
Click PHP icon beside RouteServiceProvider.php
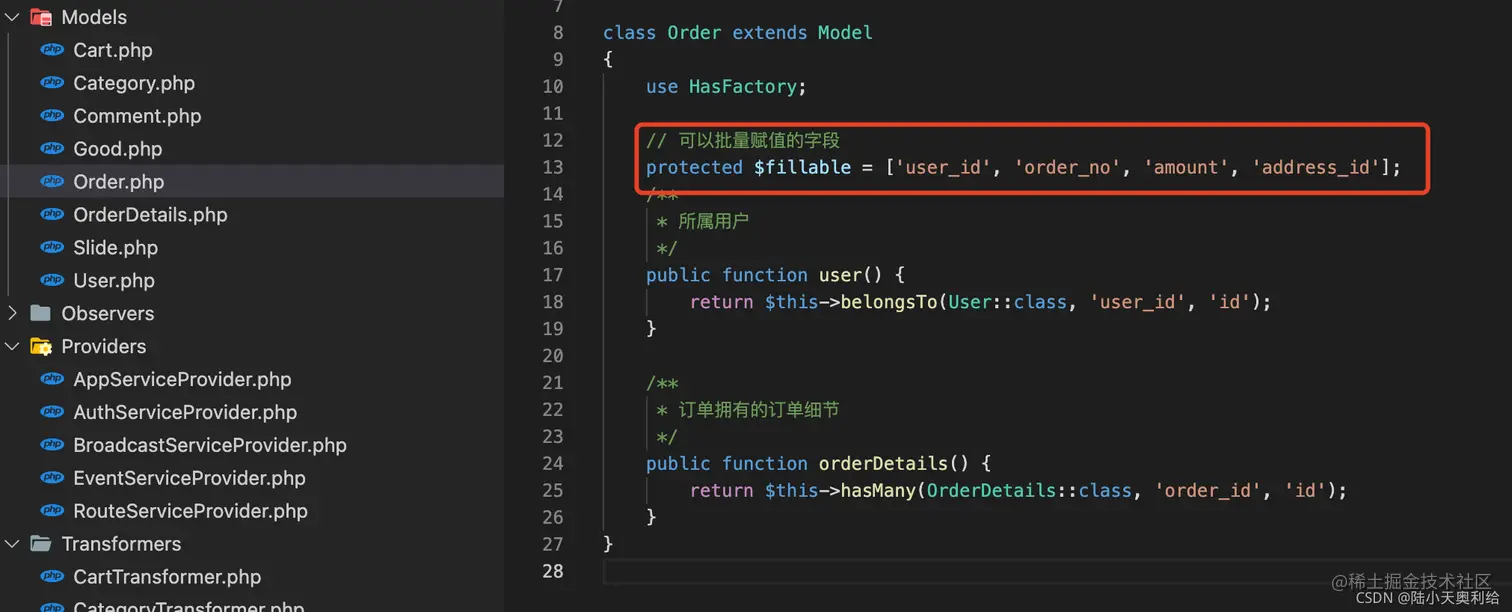52,512
